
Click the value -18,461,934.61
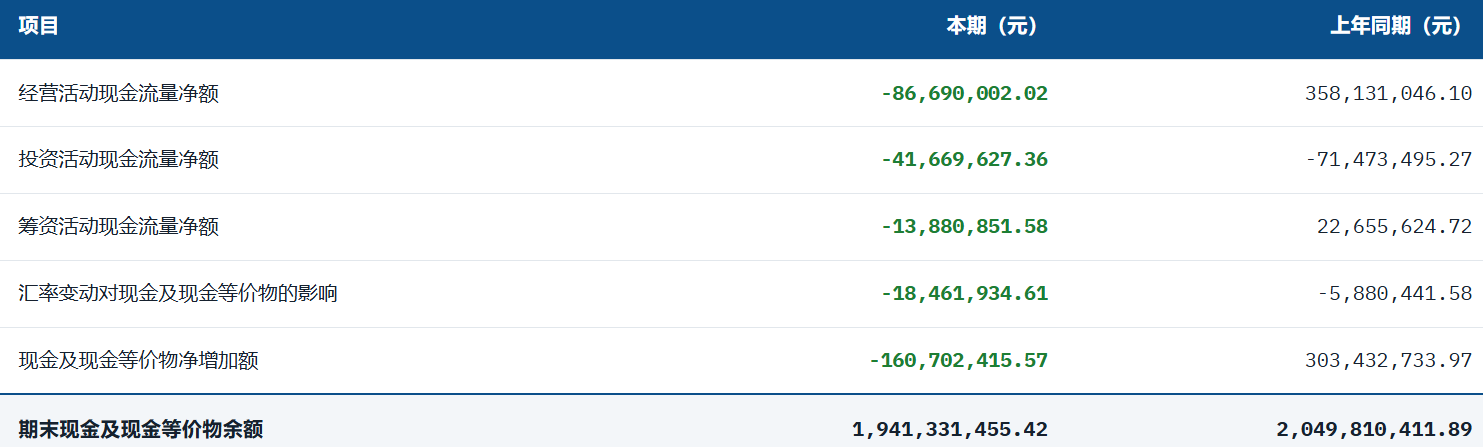[964, 294]
